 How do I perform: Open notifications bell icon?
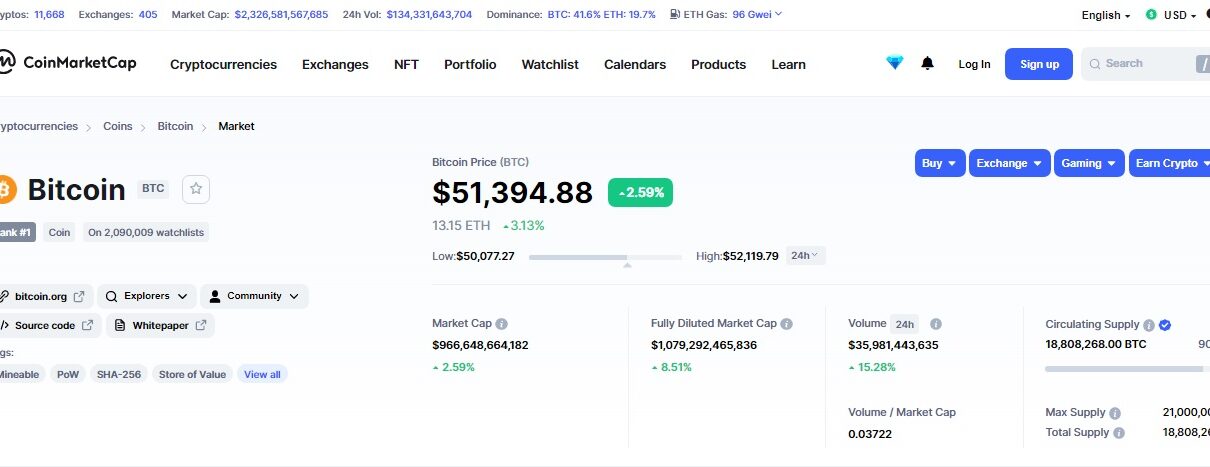click(927, 63)
